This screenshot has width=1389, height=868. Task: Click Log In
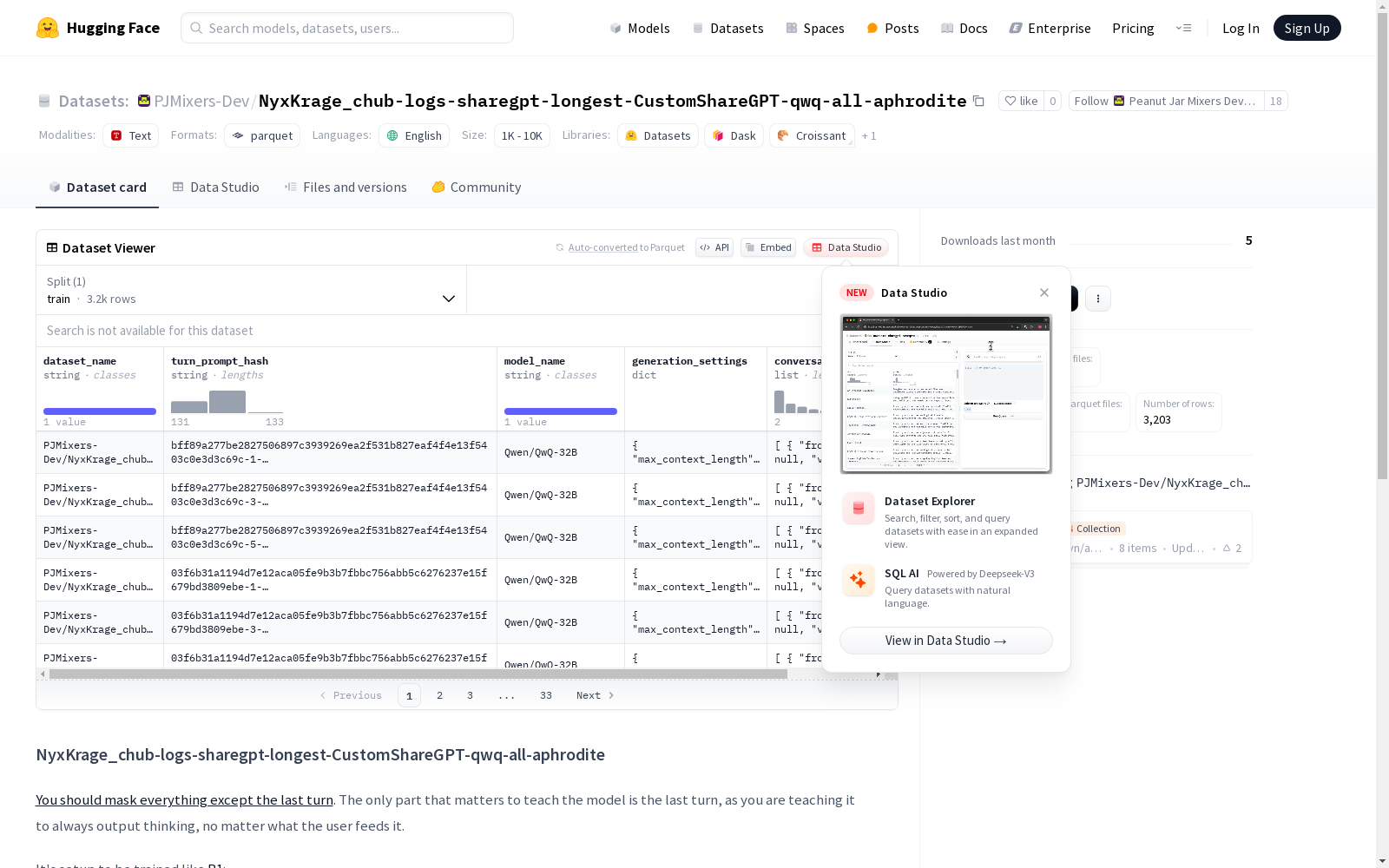coord(1241,28)
